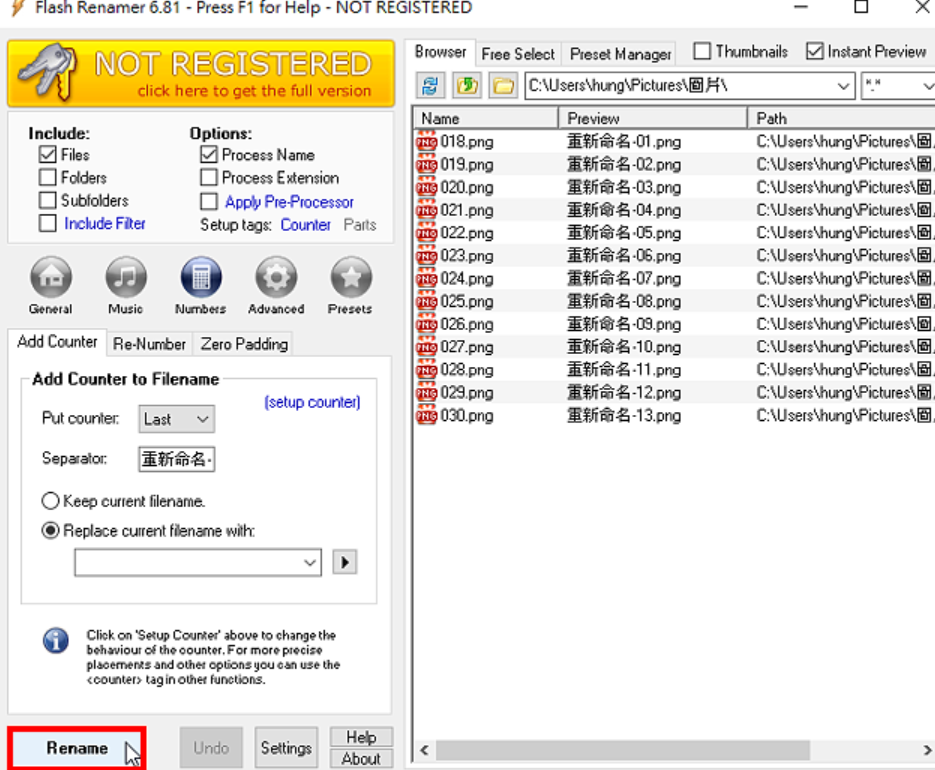The image size is (935, 770).
Task: Open the Advanced functions category
Action: point(276,277)
